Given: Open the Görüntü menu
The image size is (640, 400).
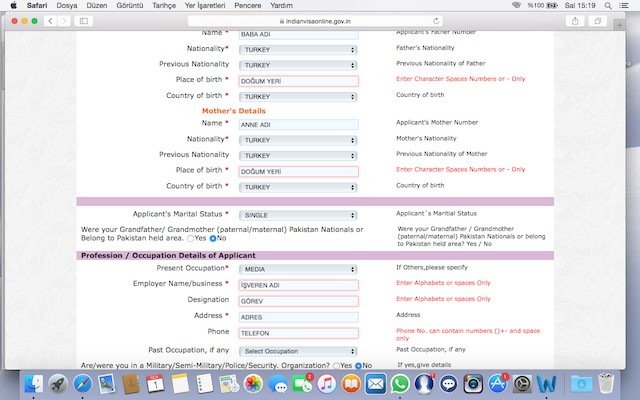Looking at the screenshot, I should (130, 5).
